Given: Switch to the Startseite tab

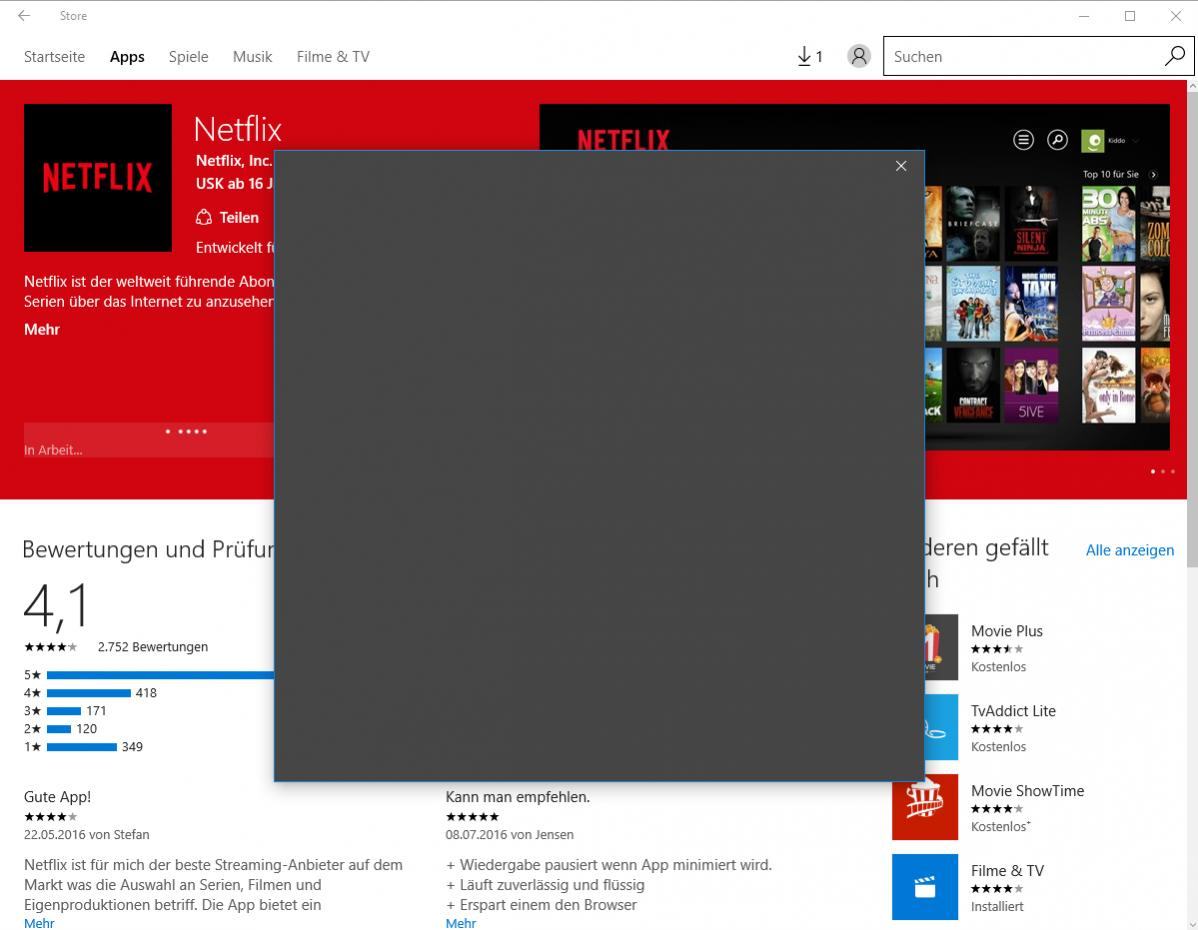Looking at the screenshot, I should point(54,57).
